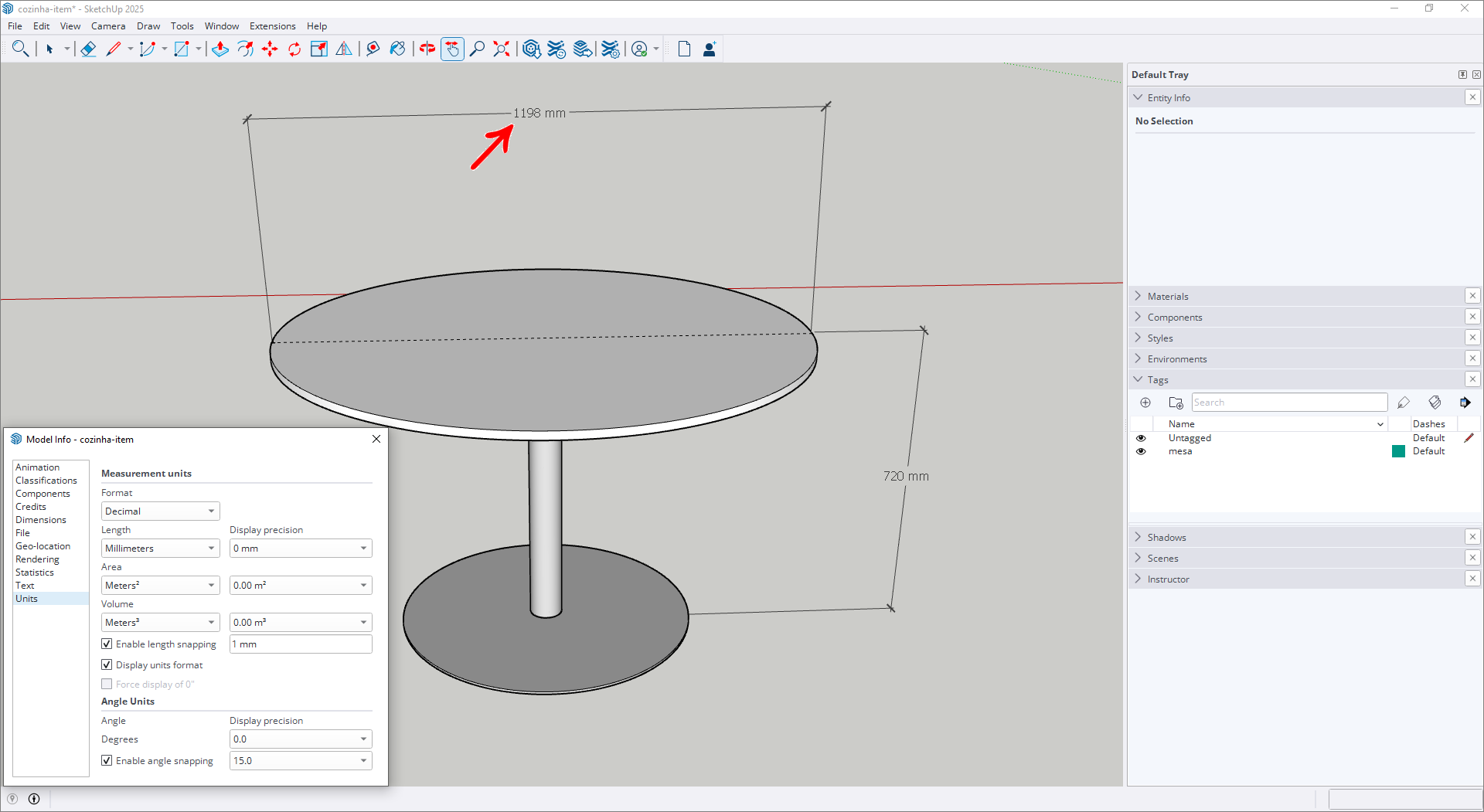Click Zoom Extents tool
The height and width of the screenshot is (812, 1484).
502,49
